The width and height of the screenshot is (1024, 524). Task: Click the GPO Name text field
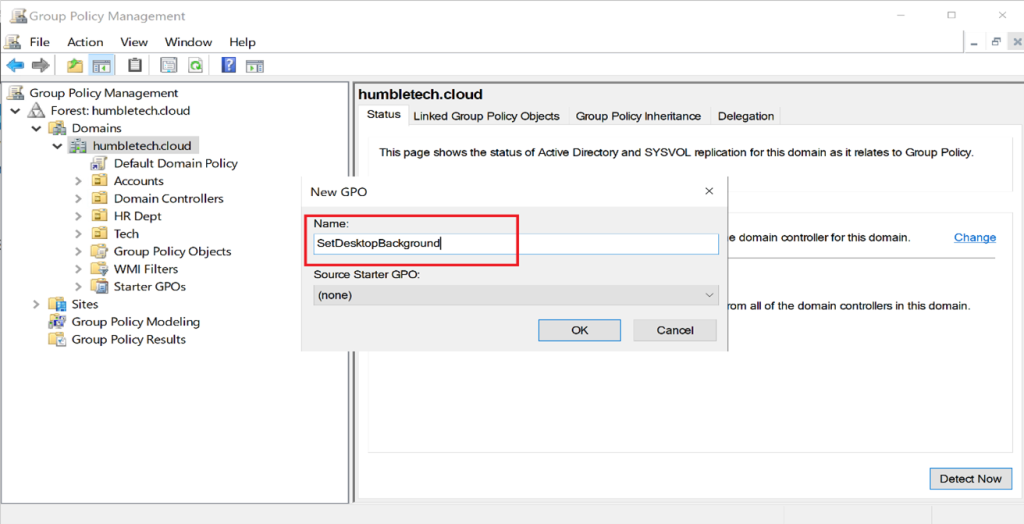515,243
